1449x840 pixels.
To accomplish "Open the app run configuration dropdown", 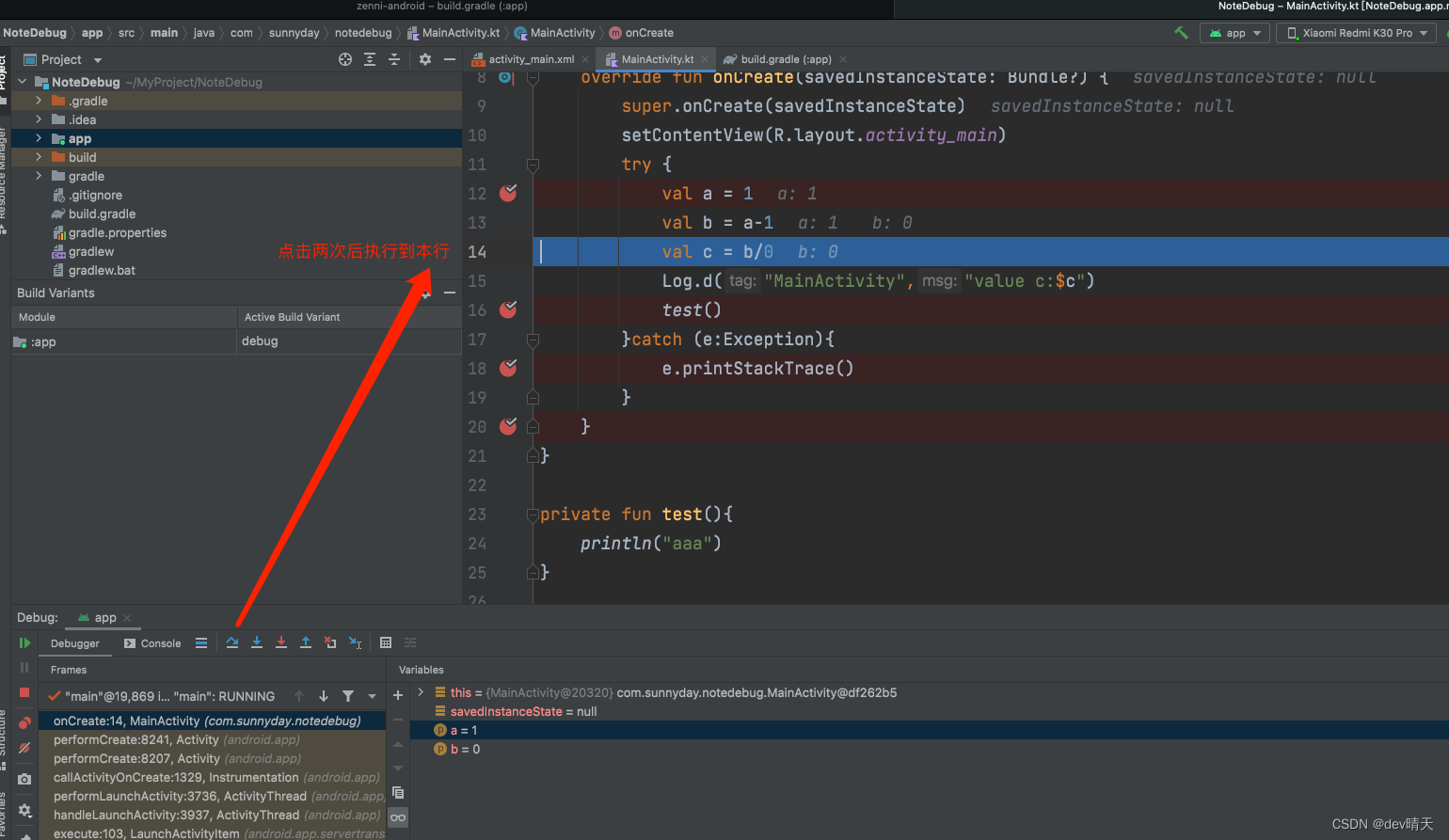I will 1234,33.
